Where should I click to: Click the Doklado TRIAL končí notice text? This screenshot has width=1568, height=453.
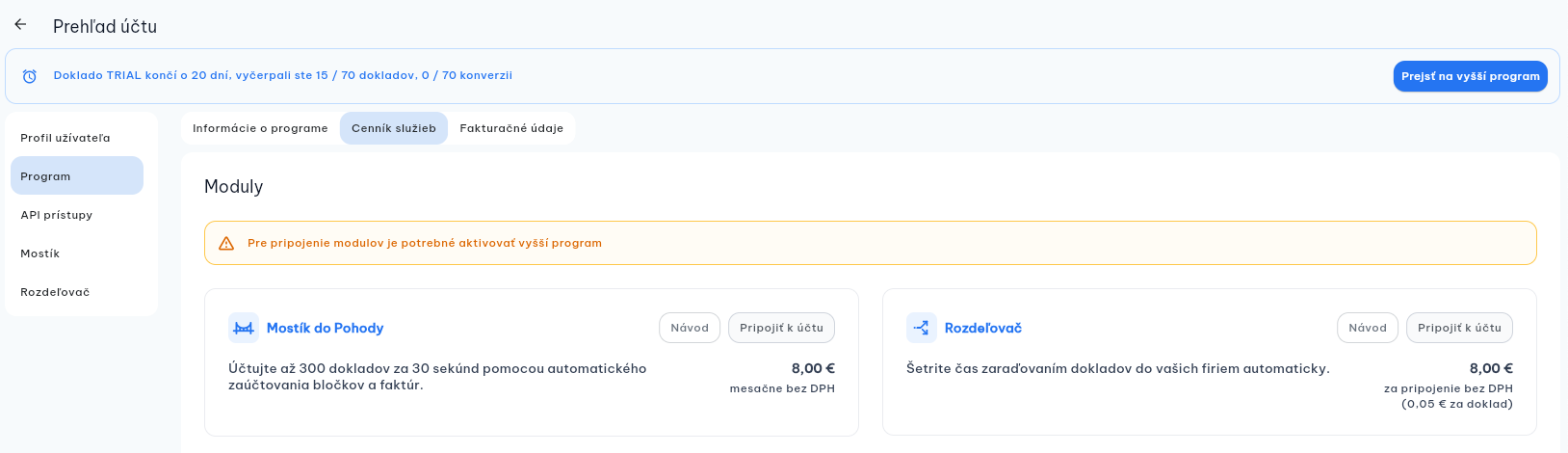283,75
